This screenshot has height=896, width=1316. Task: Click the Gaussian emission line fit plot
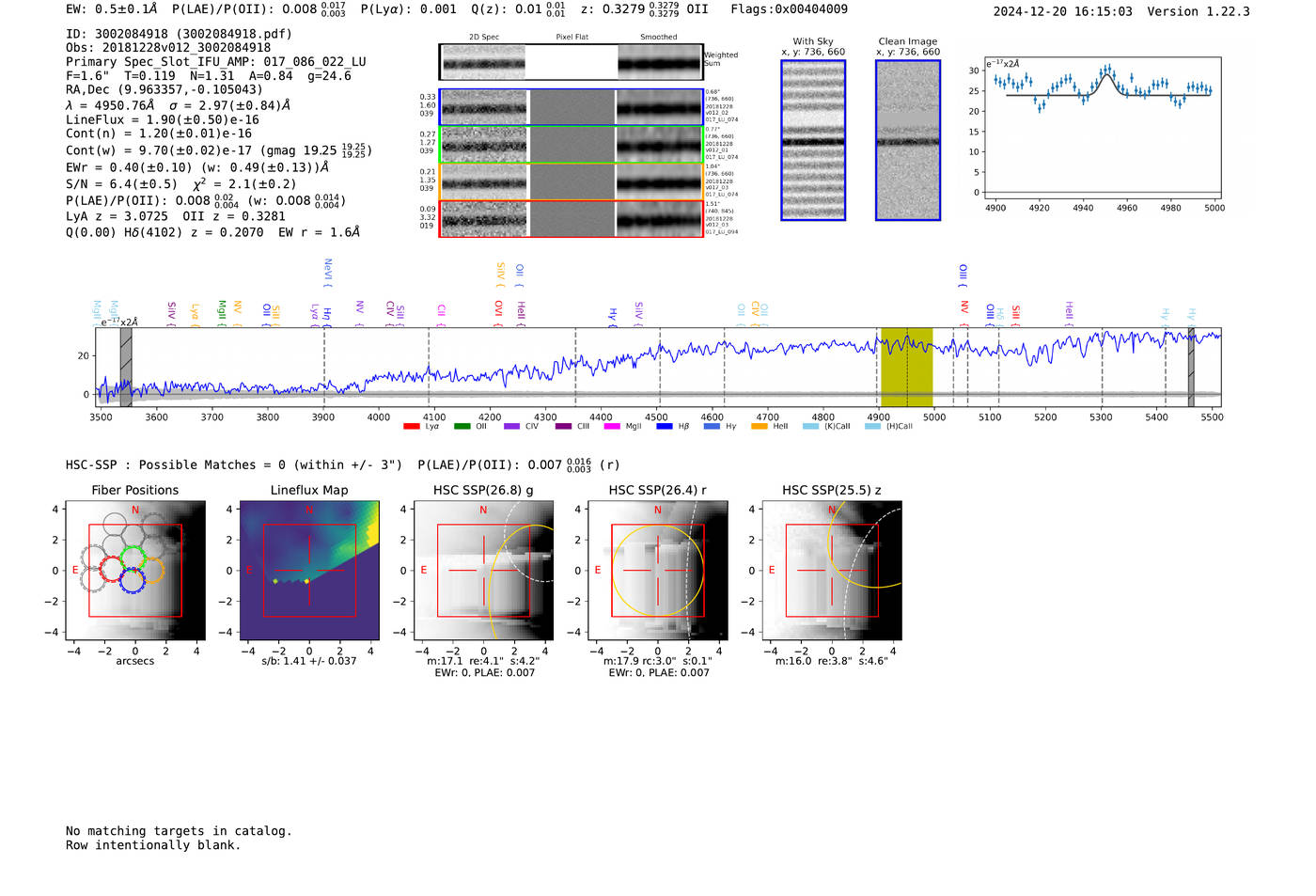coord(1102,128)
